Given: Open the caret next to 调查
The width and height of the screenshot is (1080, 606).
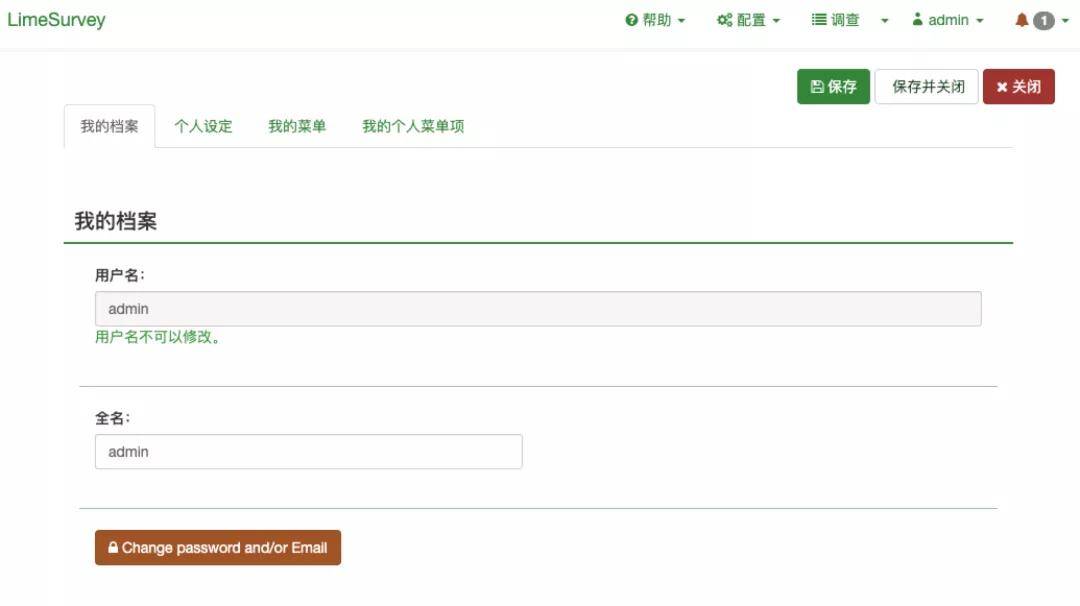Looking at the screenshot, I should 885,21.
